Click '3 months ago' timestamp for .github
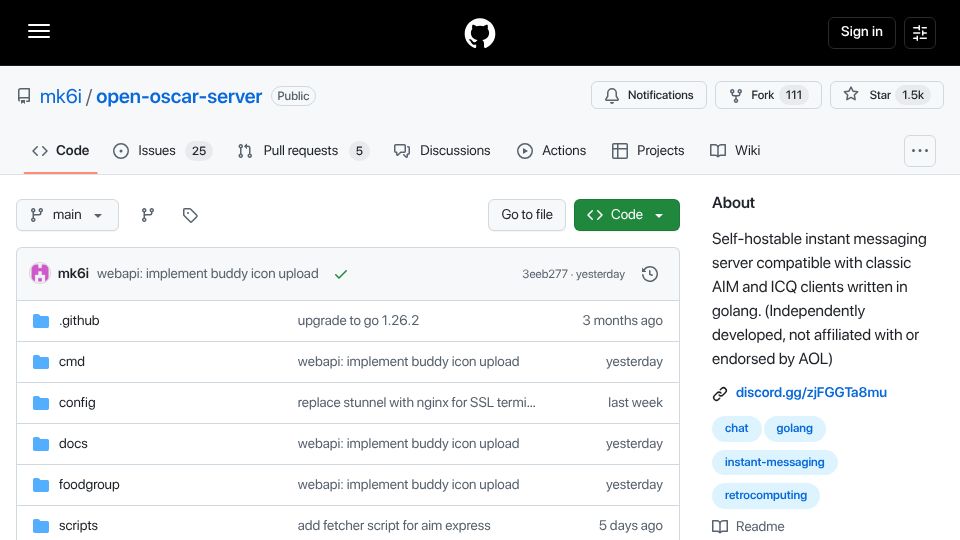Screen dimensions: 960x540 pos(622,321)
